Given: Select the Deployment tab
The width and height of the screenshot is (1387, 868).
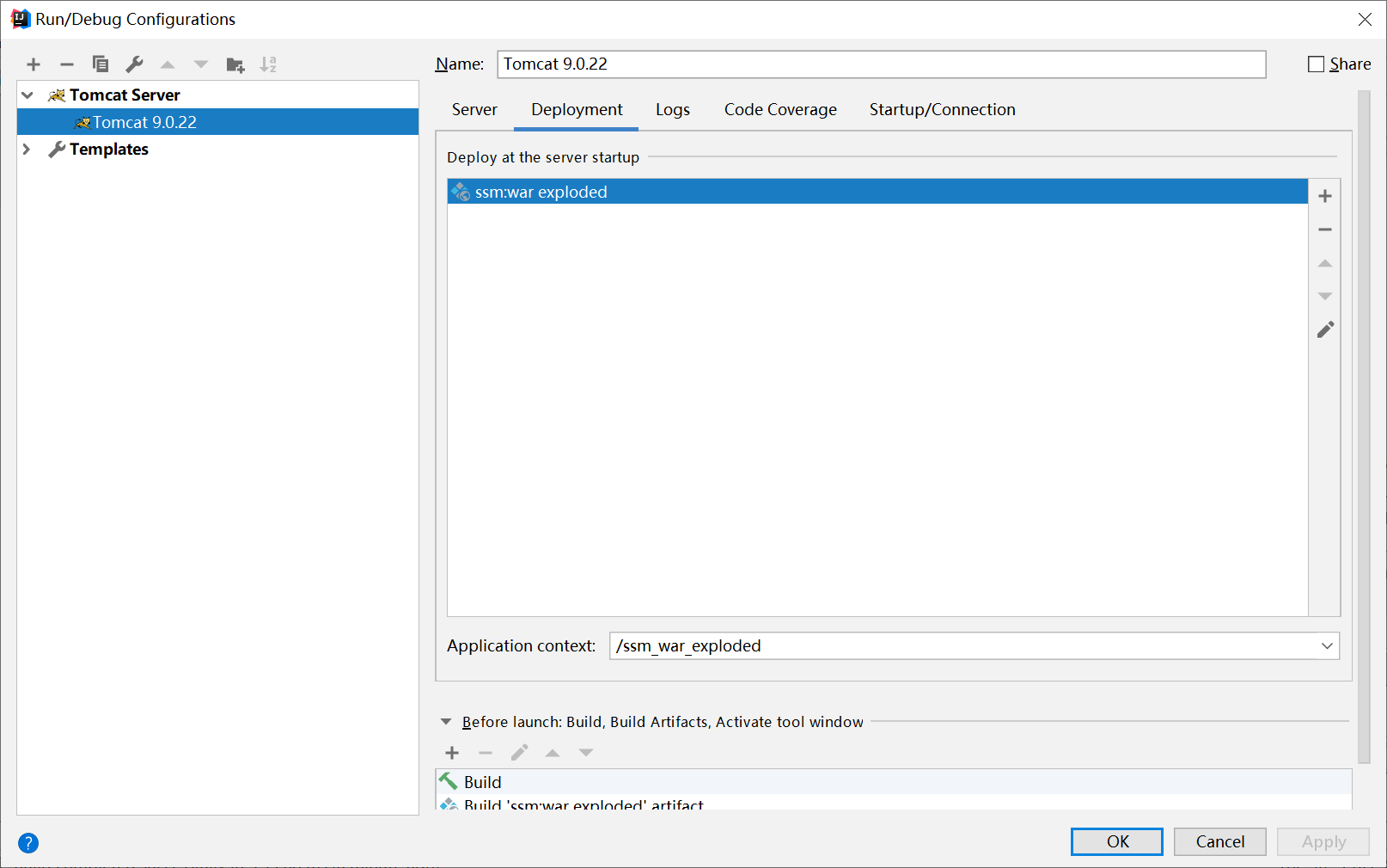Looking at the screenshot, I should coord(577,110).
